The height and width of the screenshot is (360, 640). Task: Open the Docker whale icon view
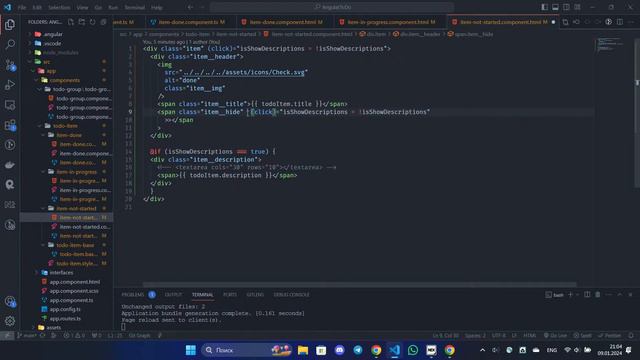coord(10,165)
